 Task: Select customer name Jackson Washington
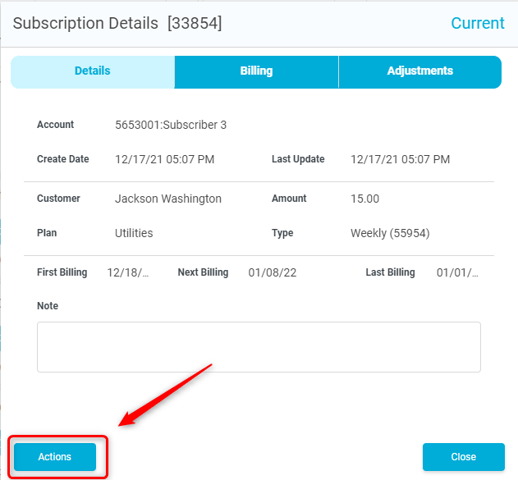pyautogui.click(x=168, y=199)
